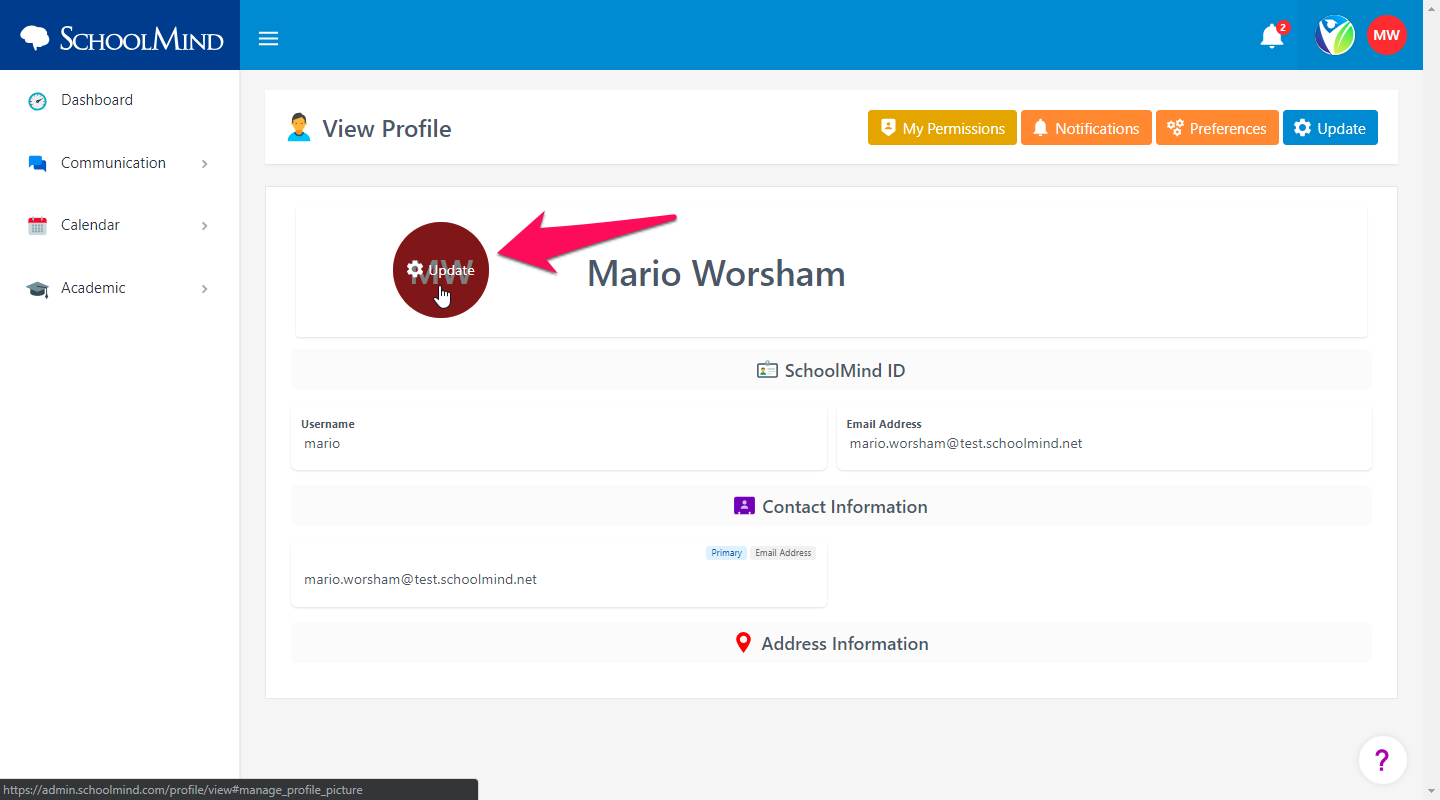Click the Mario Worsham name heading
This screenshot has height=800, width=1440.
(x=716, y=273)
